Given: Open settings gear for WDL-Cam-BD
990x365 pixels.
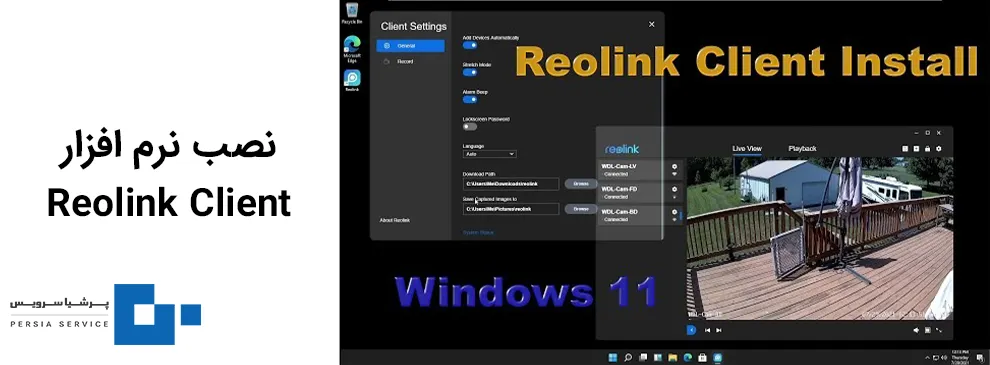Looking at the screenshot, I should (674, 212).
